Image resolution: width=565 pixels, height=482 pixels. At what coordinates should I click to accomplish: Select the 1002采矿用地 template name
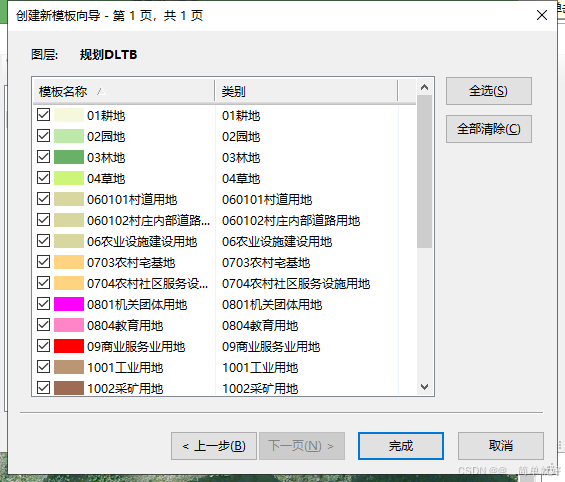(x=125, y=389)
